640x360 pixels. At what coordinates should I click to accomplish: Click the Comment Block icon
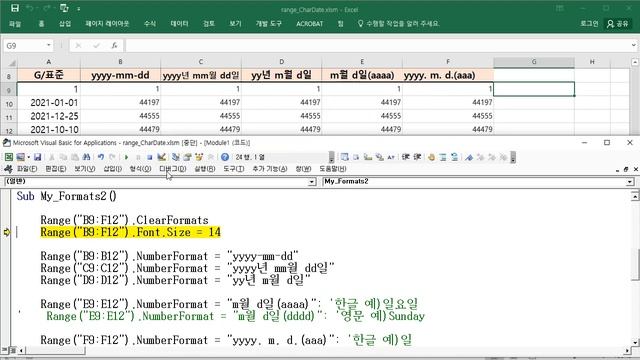(x=443, y=157)
